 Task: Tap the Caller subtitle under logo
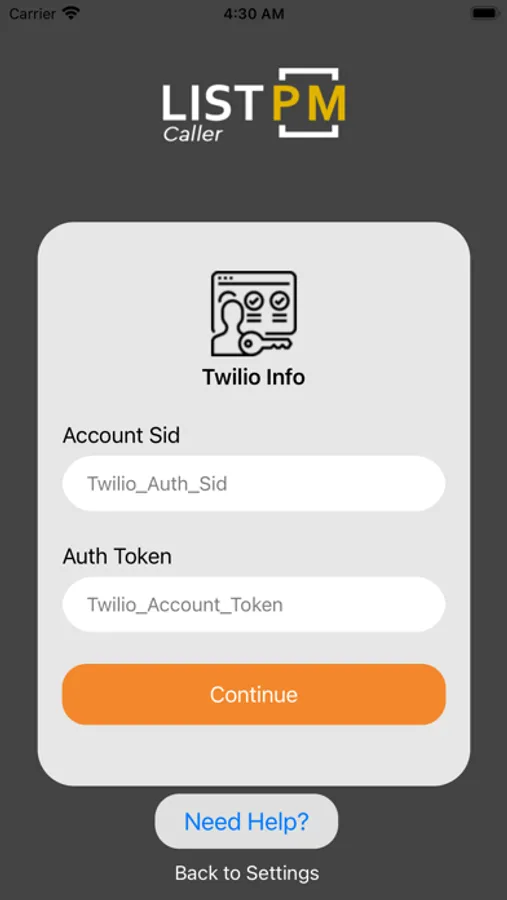(x=192, y=134)
